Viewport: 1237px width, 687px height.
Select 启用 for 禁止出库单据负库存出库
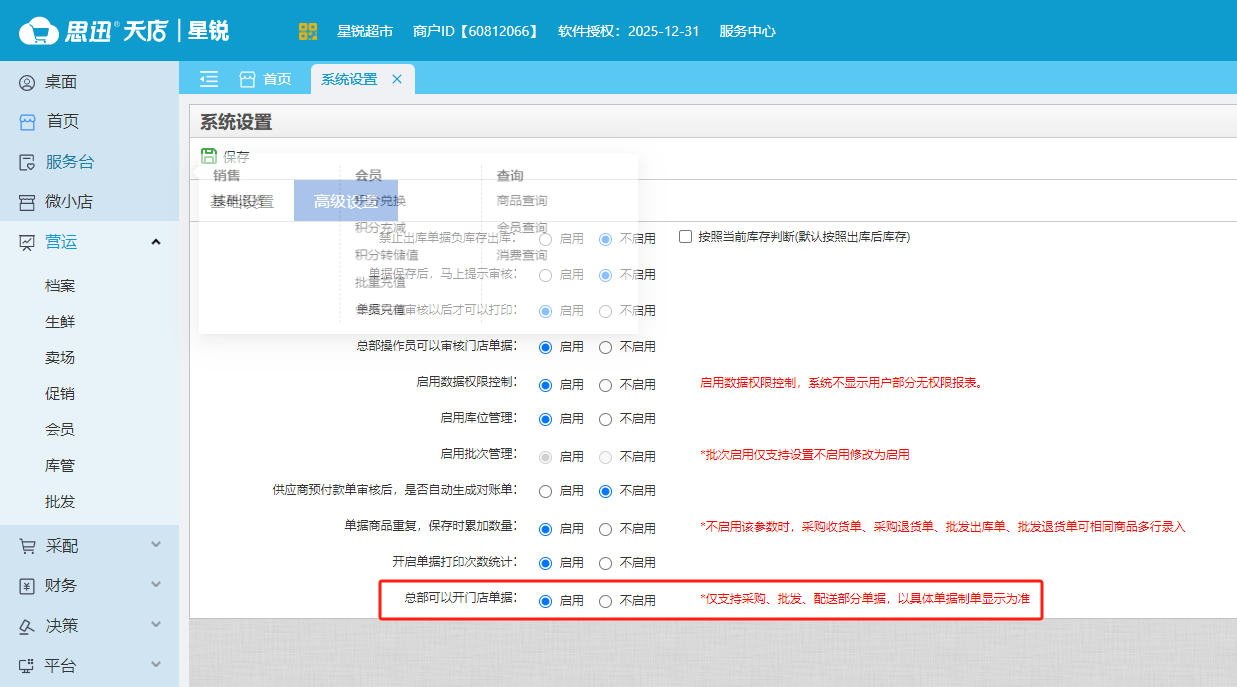[x=545, y=239]
